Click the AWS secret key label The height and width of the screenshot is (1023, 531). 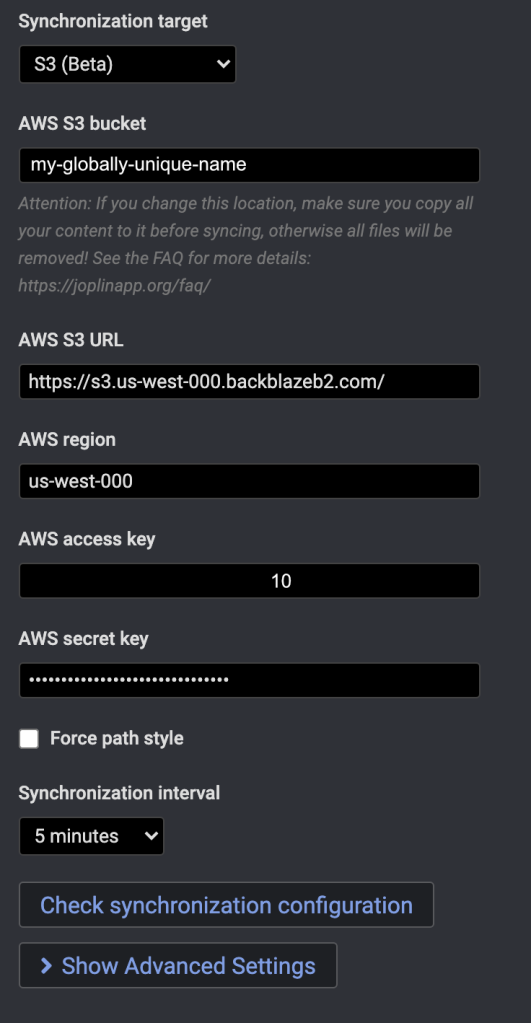(83, 638)
